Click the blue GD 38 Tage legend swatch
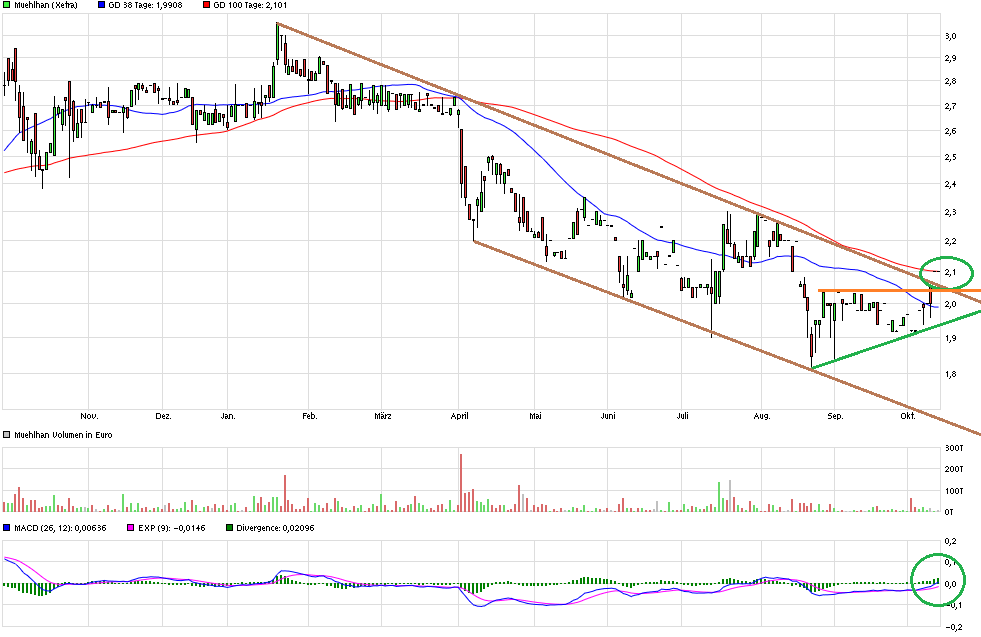This screenshot has width=981, height=637. tap(101, 5)
